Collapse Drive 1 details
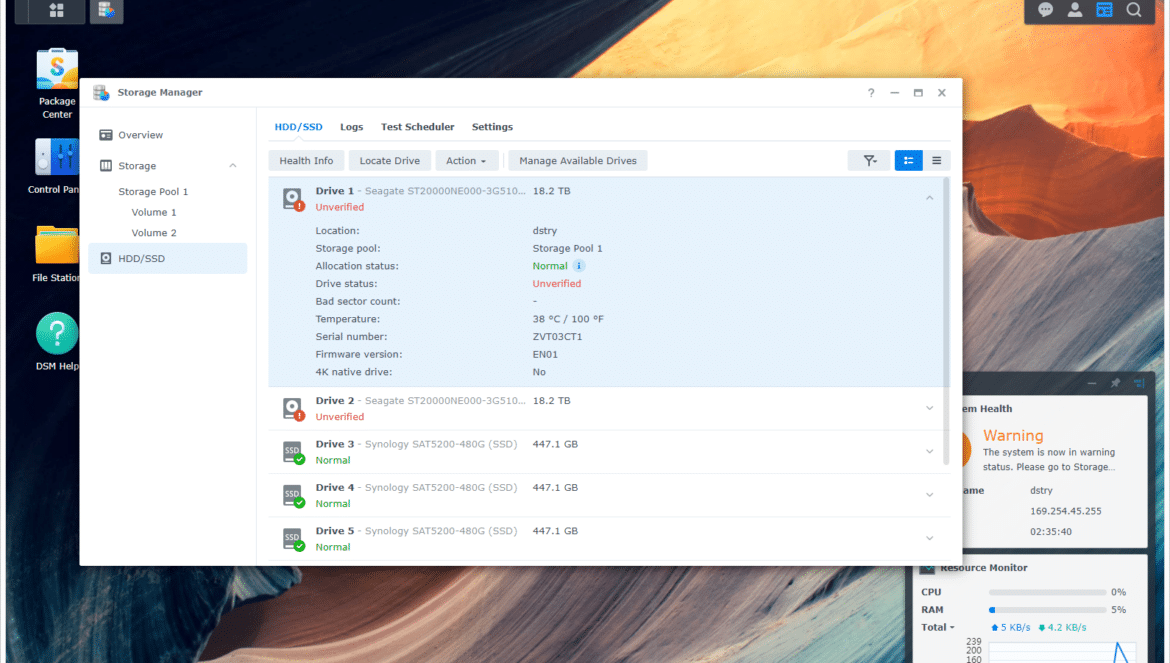Viewport: 1170px width, 663px height. pyautogui.click(x=929, y=198)
